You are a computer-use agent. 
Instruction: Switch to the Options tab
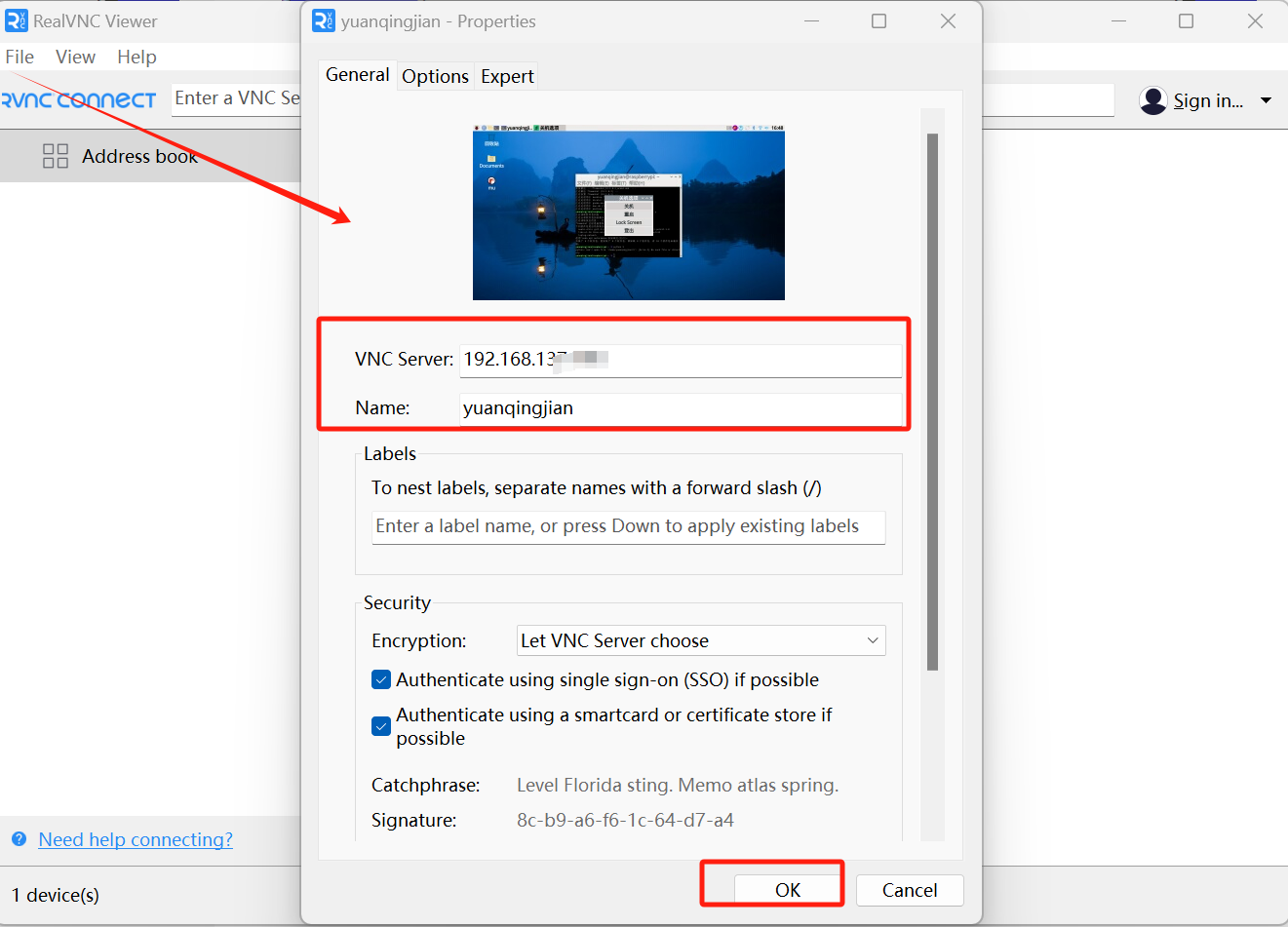(x=435, y=76)
